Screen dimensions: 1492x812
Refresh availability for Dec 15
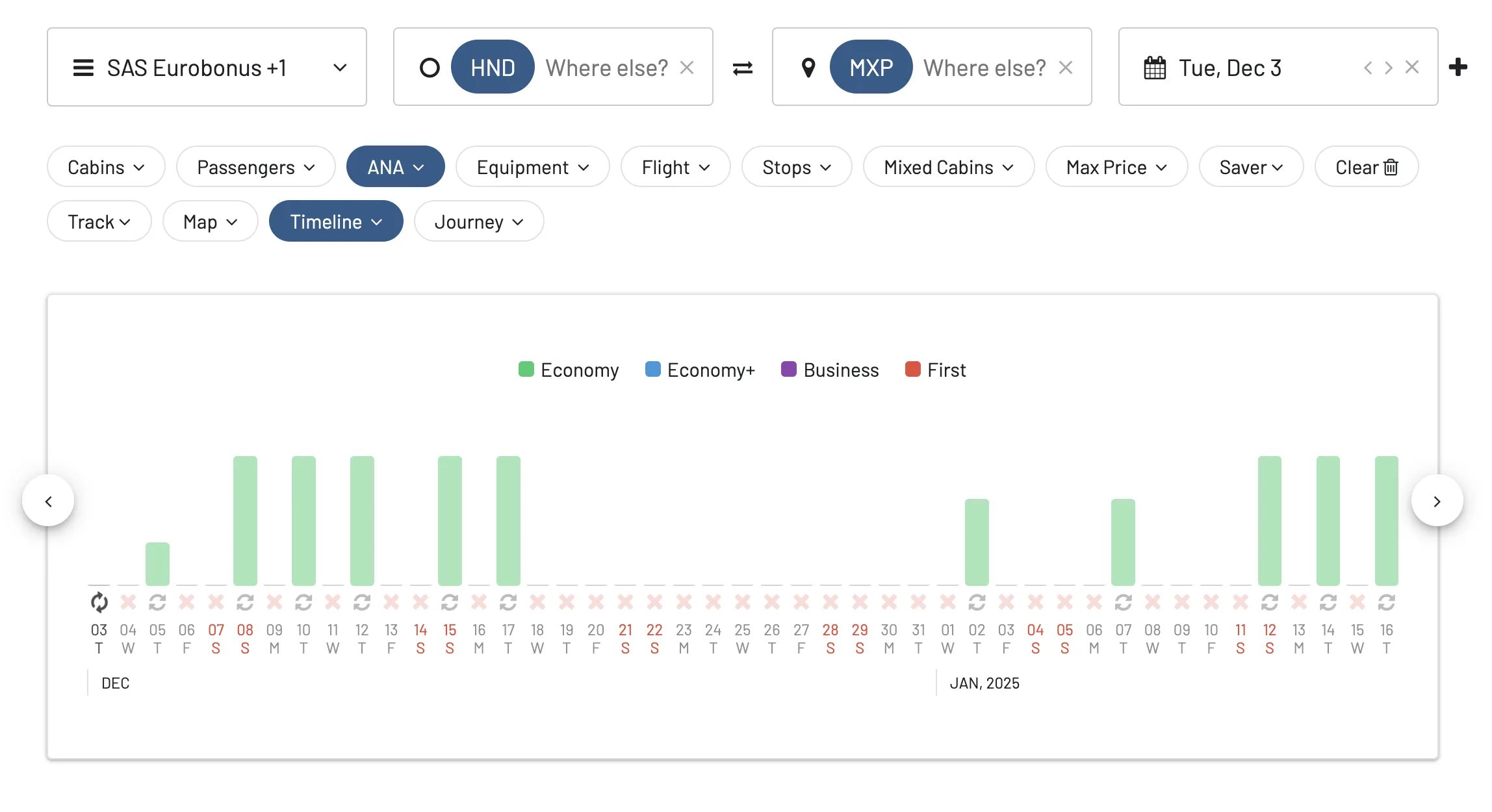[x=450, y=602]
